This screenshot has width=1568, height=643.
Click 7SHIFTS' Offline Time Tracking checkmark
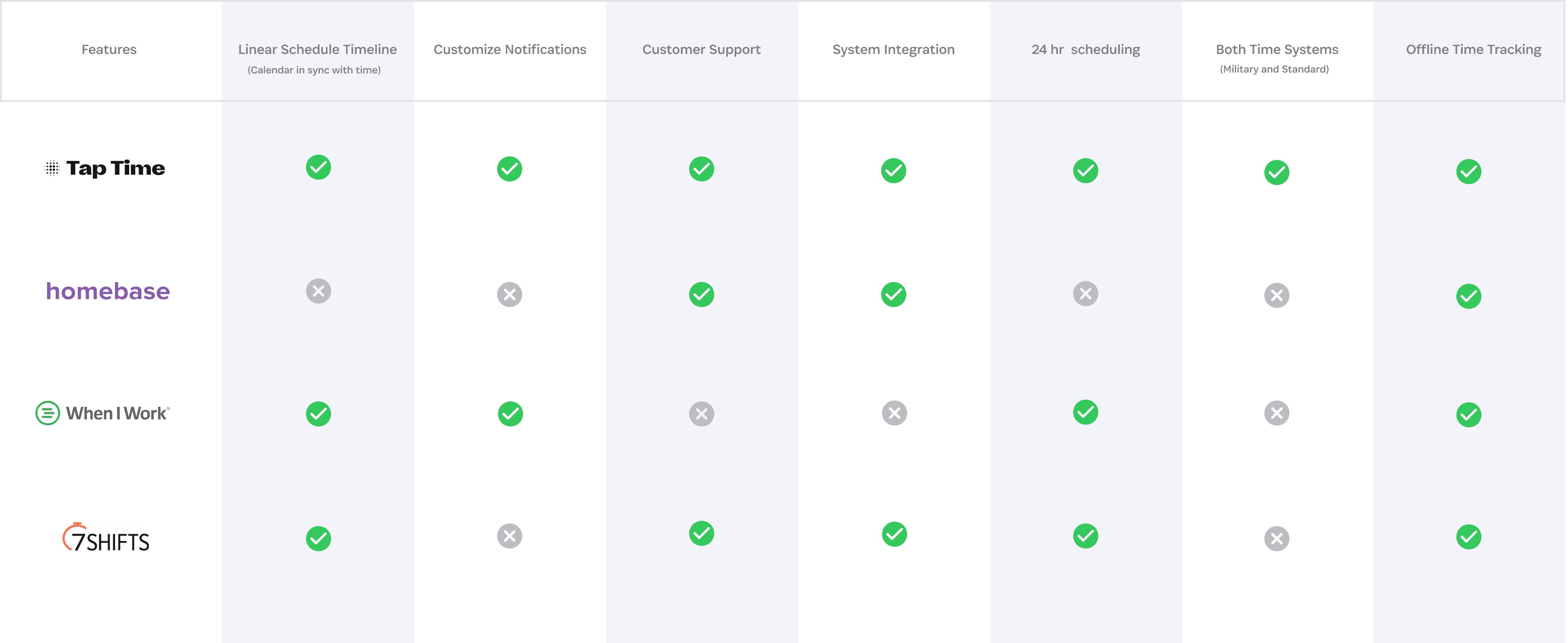pyautogui.click(x=1468, y=536)
